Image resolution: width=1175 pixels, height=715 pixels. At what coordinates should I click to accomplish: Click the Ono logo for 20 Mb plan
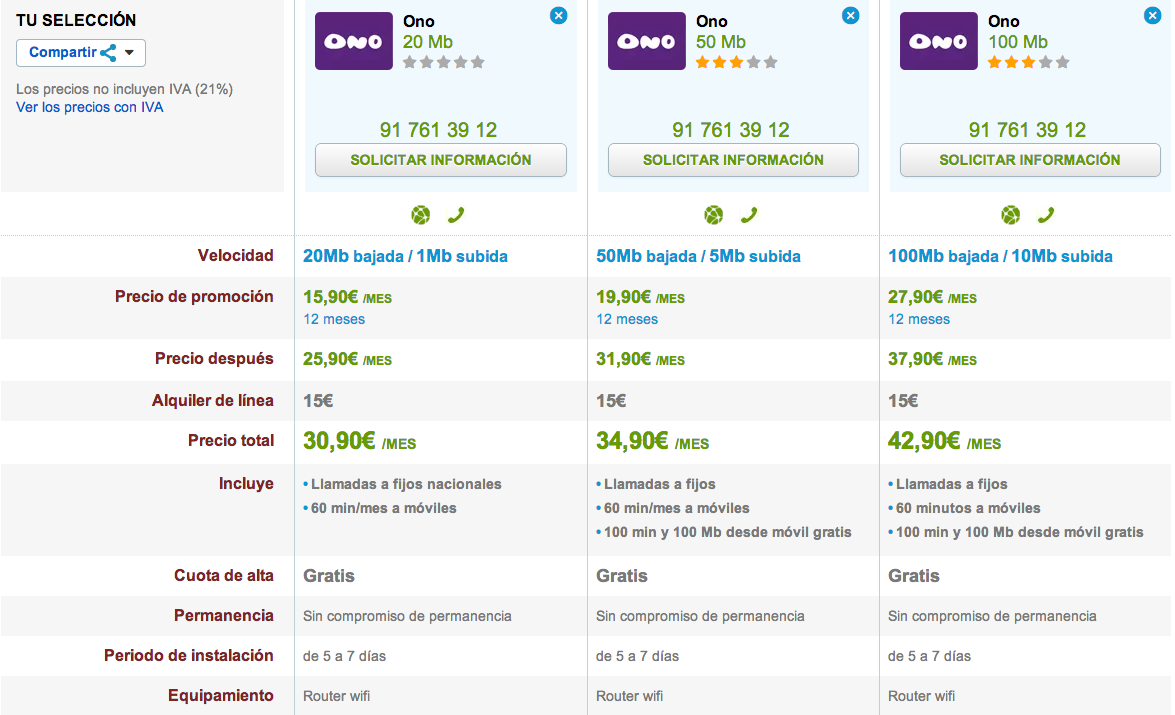point(354,41)
